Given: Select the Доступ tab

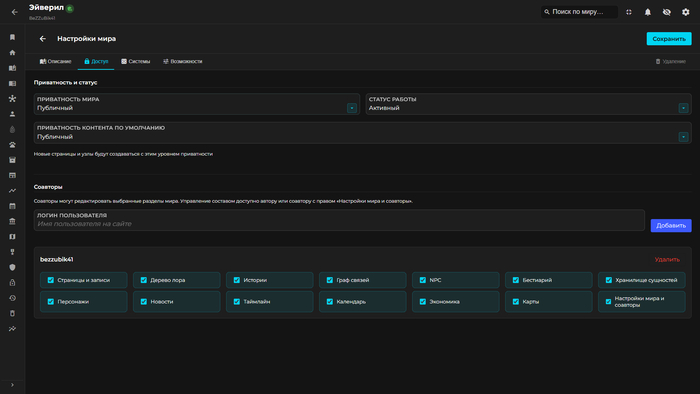Looking at the screenshot, I should tap(96, 62).
